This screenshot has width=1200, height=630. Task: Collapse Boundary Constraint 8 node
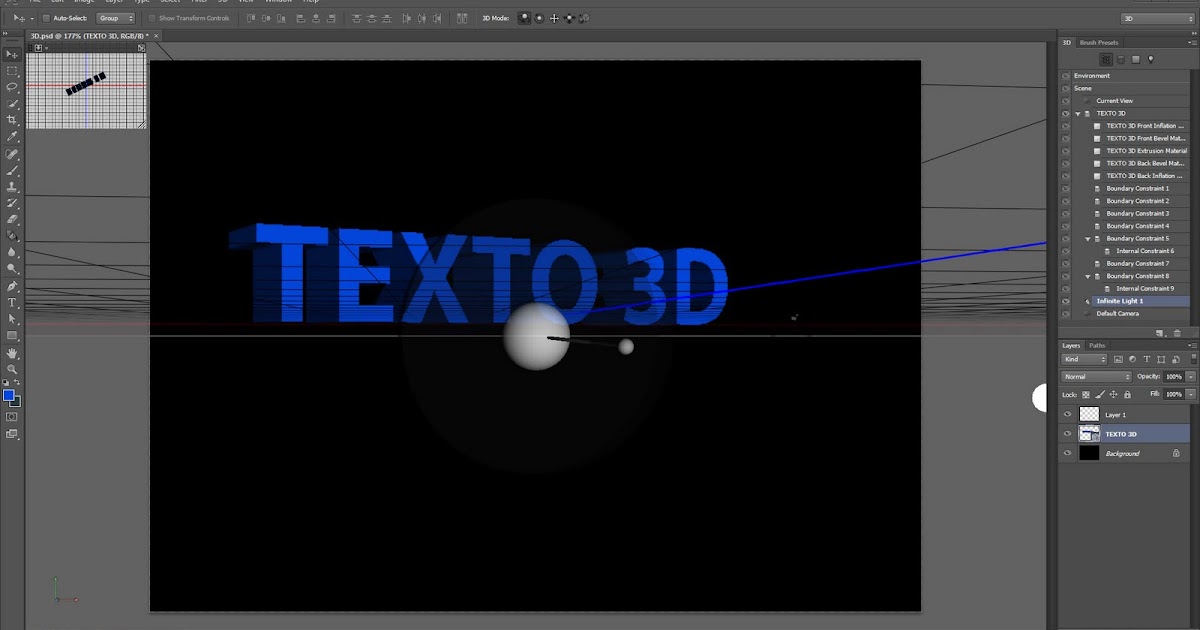click(x=1088, y=276)
